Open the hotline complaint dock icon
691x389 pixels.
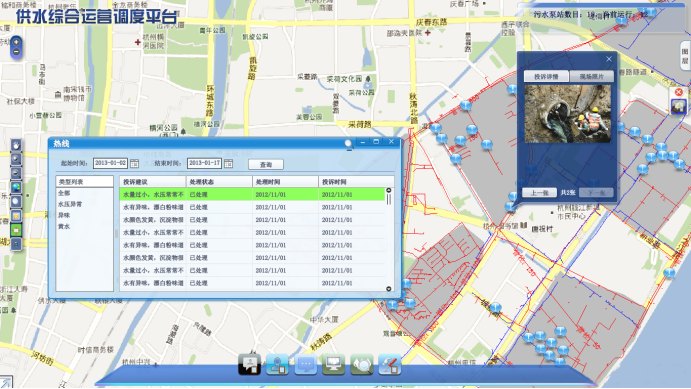249,365
